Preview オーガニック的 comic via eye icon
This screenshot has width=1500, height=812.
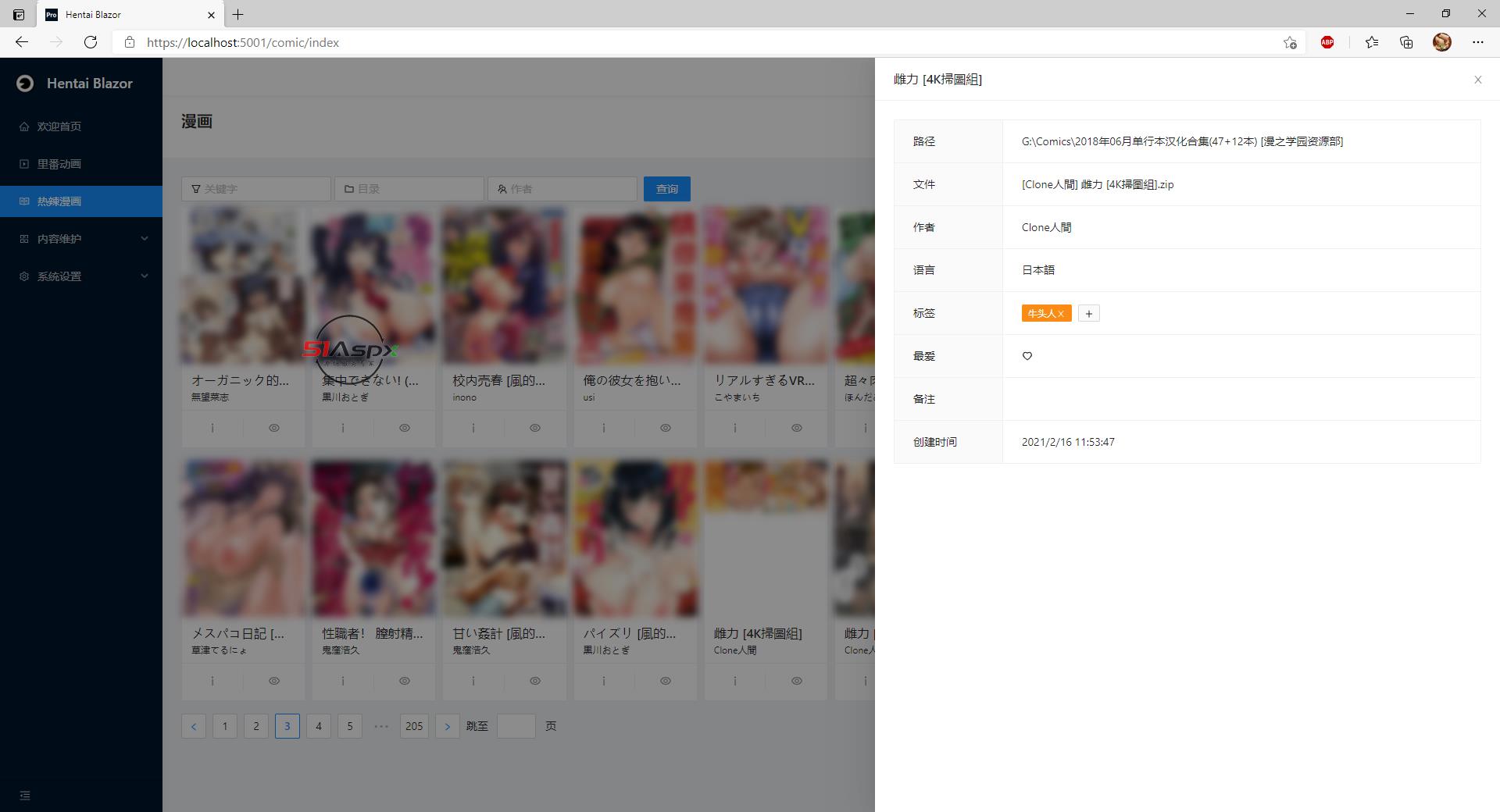[x=274, y=428]
